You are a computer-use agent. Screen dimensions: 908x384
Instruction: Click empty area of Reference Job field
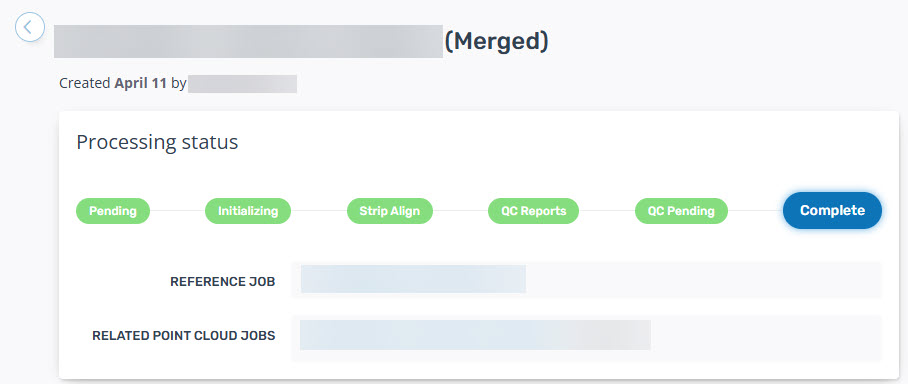pyautogui.click(x=703, y=280)
